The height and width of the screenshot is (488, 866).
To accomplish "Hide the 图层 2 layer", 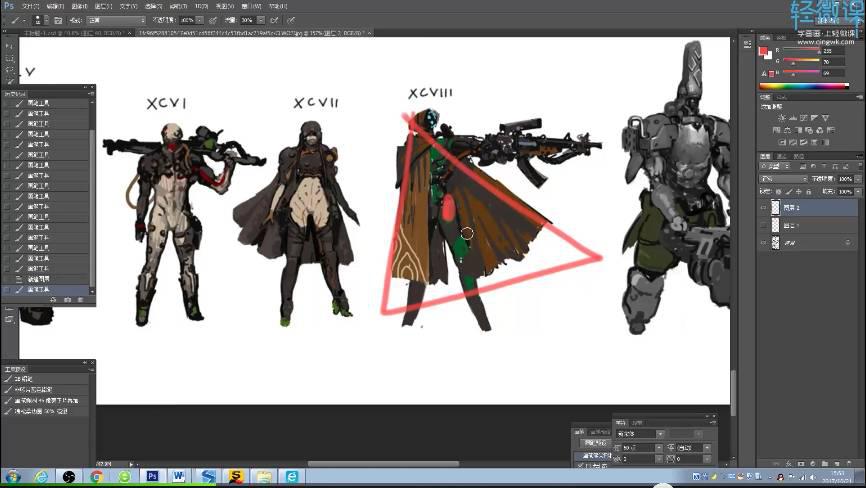I will click(764, 208).
